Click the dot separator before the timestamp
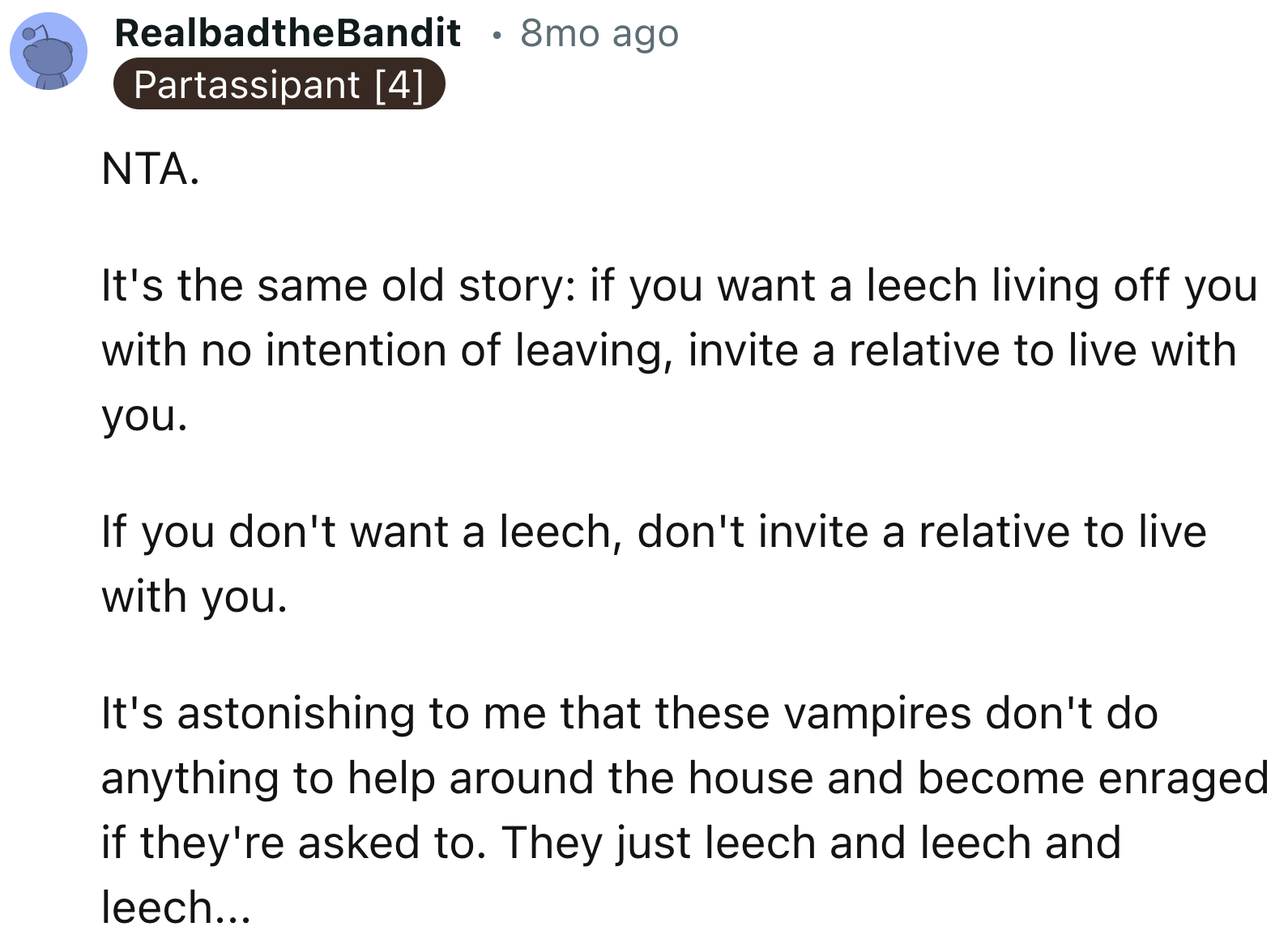Screen dimensions: 1288x948 coord(497,35)
